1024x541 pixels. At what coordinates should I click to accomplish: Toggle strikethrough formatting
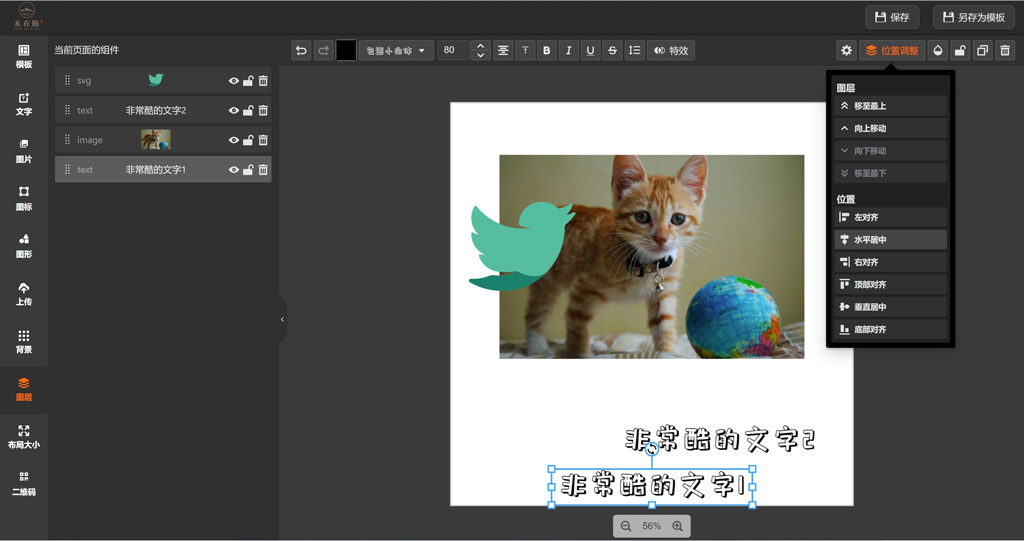[613, 50]
